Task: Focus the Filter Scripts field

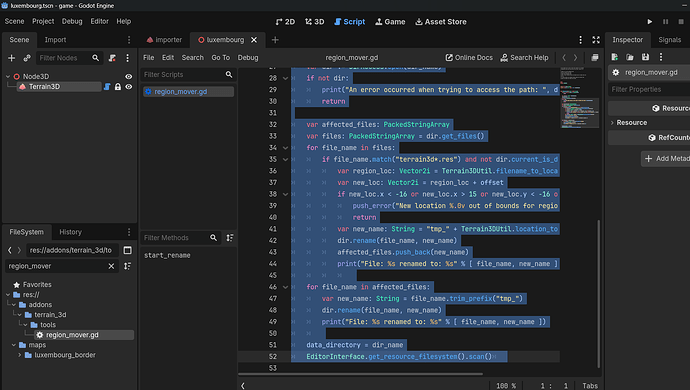Action: tap(188, 74)
